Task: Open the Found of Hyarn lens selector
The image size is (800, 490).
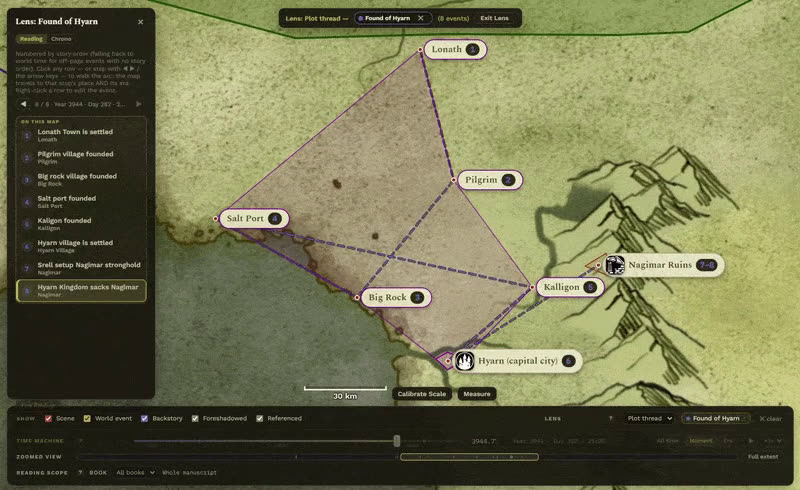Action: tap(716, 419)
